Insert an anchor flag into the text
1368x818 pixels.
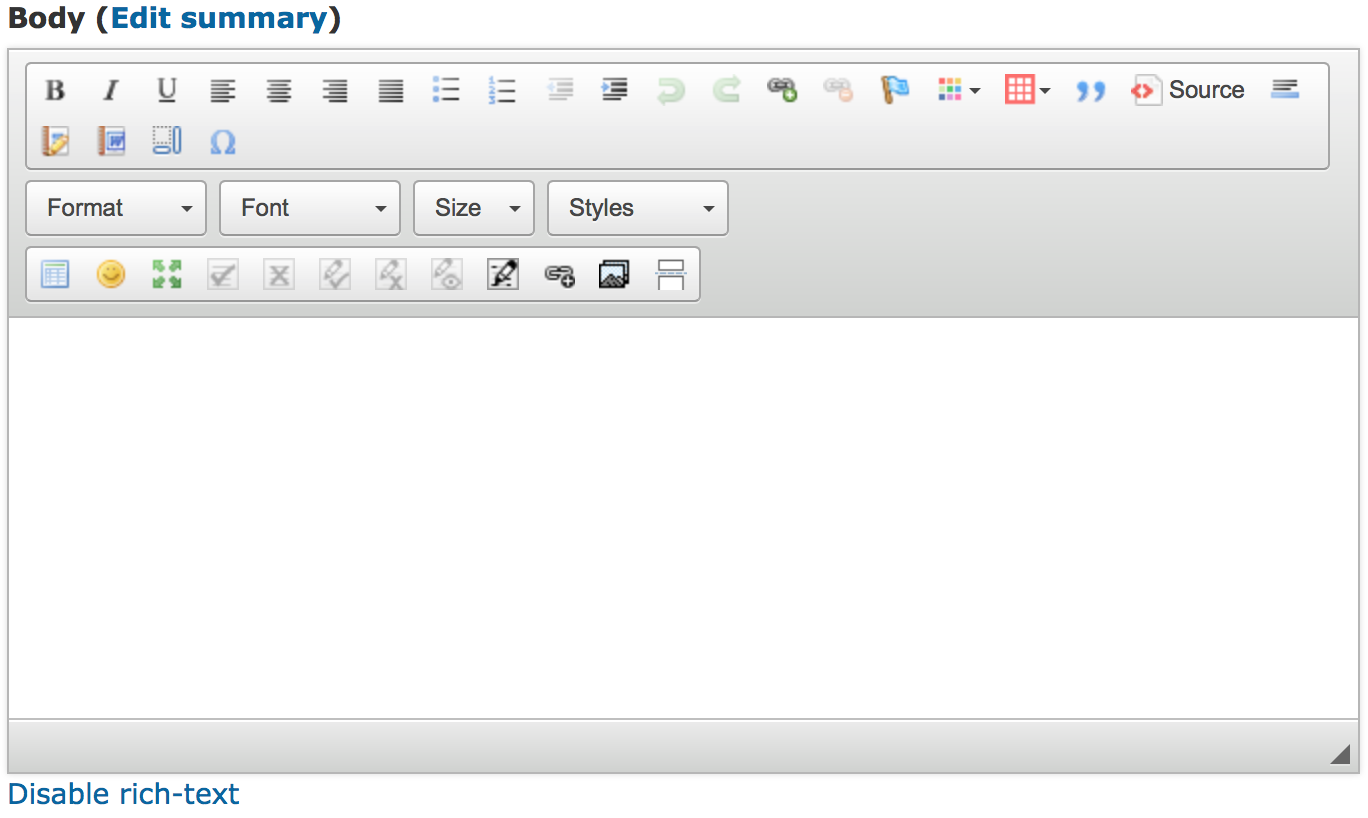[893, 90]
